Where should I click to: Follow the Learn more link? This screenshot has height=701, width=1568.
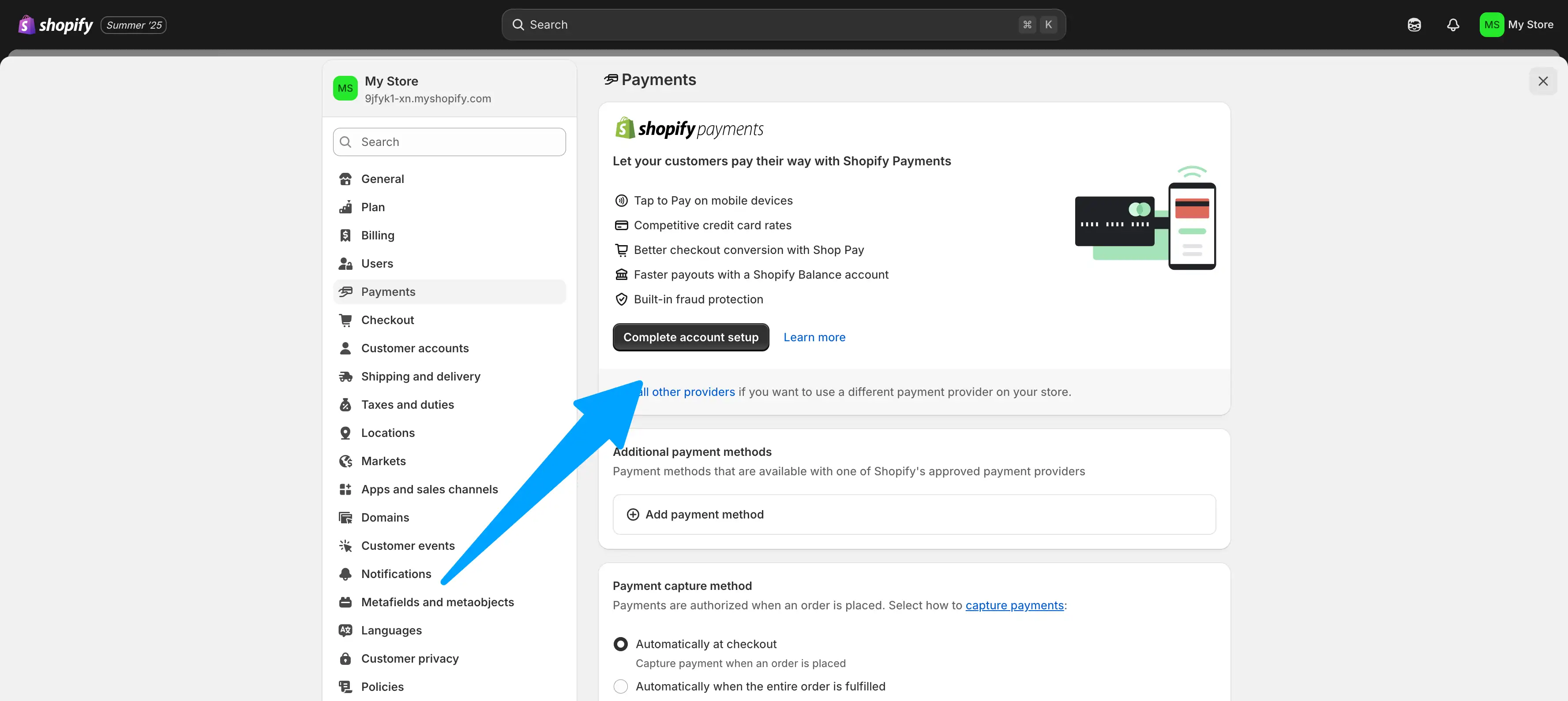click(814, 337)
